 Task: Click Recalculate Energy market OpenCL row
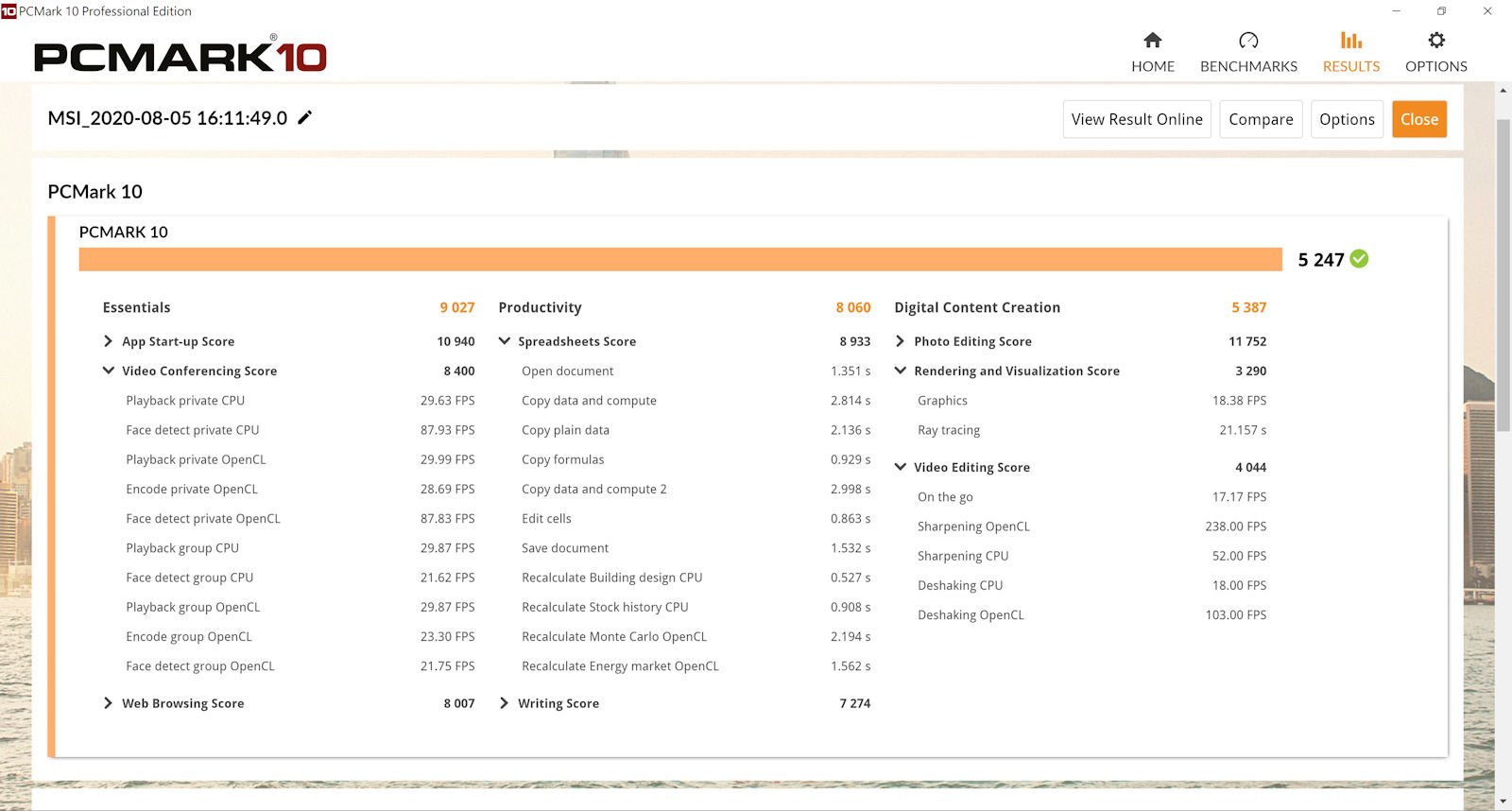[696, 666]
